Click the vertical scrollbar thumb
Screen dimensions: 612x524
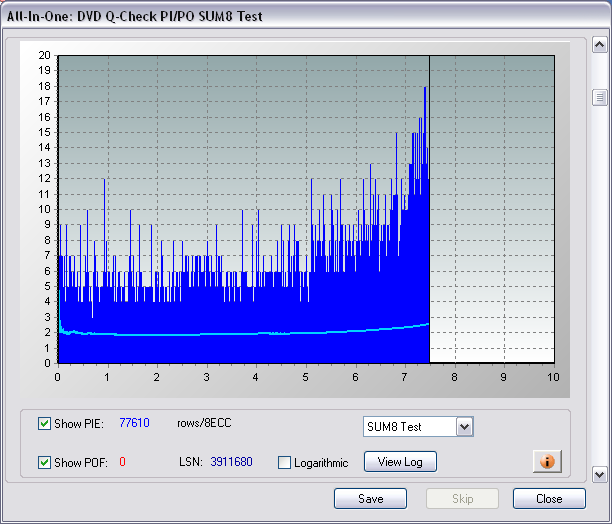coord(600,97)
